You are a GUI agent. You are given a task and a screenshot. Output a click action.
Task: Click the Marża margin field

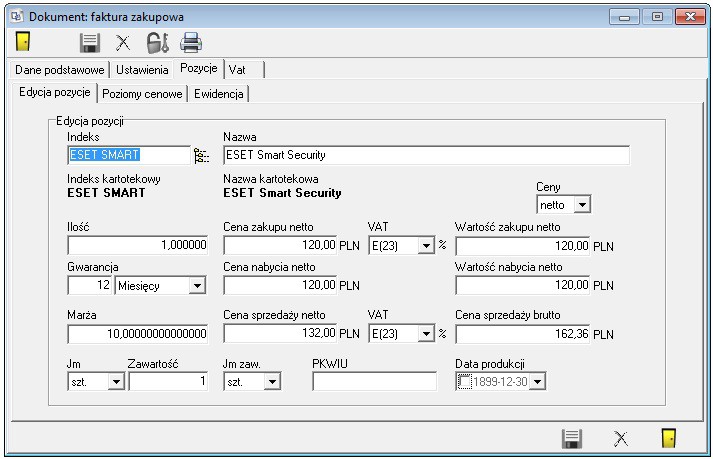click(137, 334)
